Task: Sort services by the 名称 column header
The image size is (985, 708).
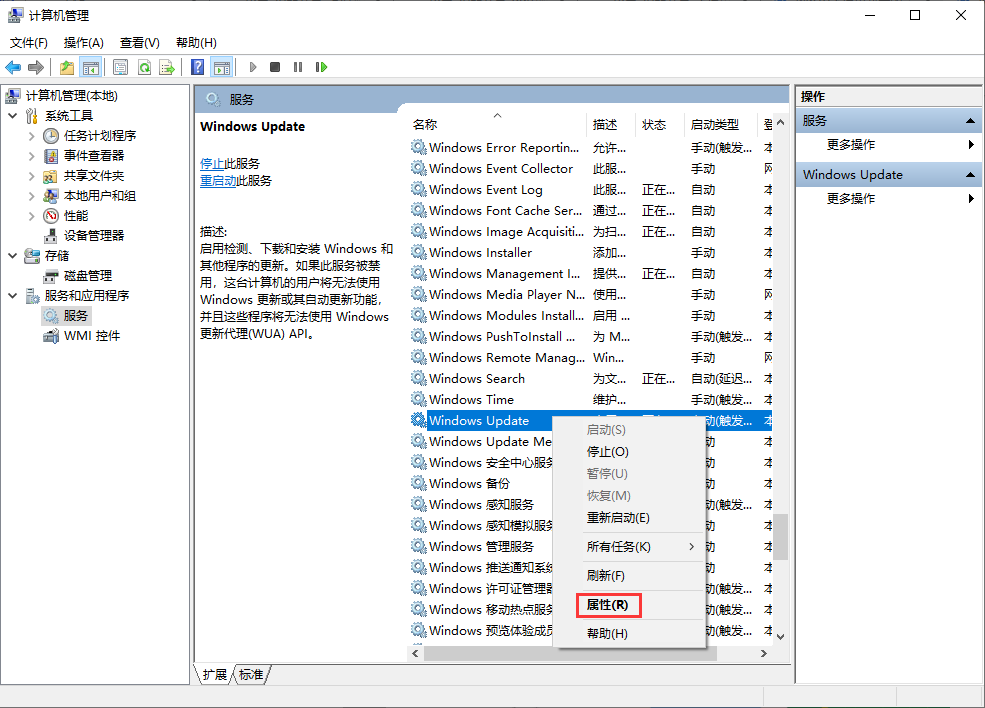Action: point(425,125)
